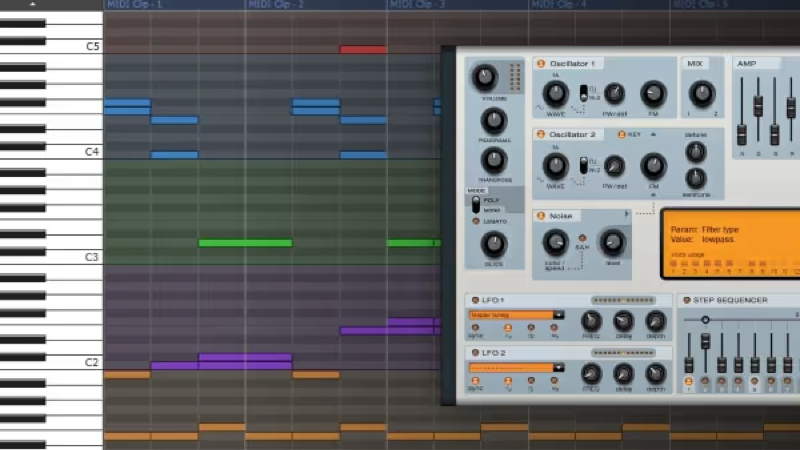Viewport: 800px width, 450px height.
Task: Click LFO 2 depth knob
Action: click(655, 374)
